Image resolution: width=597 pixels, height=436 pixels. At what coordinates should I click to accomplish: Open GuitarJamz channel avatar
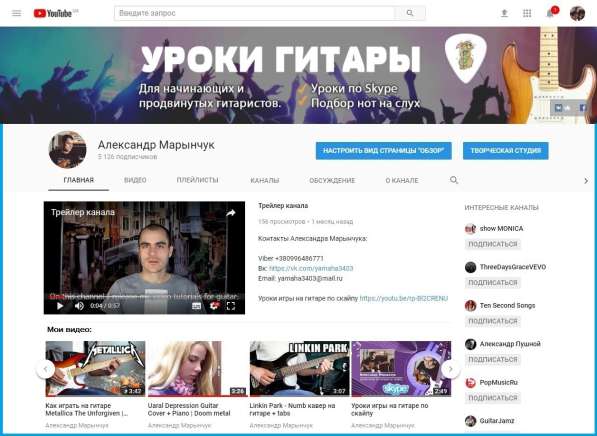pyautogui.click(x=471, y=421)
